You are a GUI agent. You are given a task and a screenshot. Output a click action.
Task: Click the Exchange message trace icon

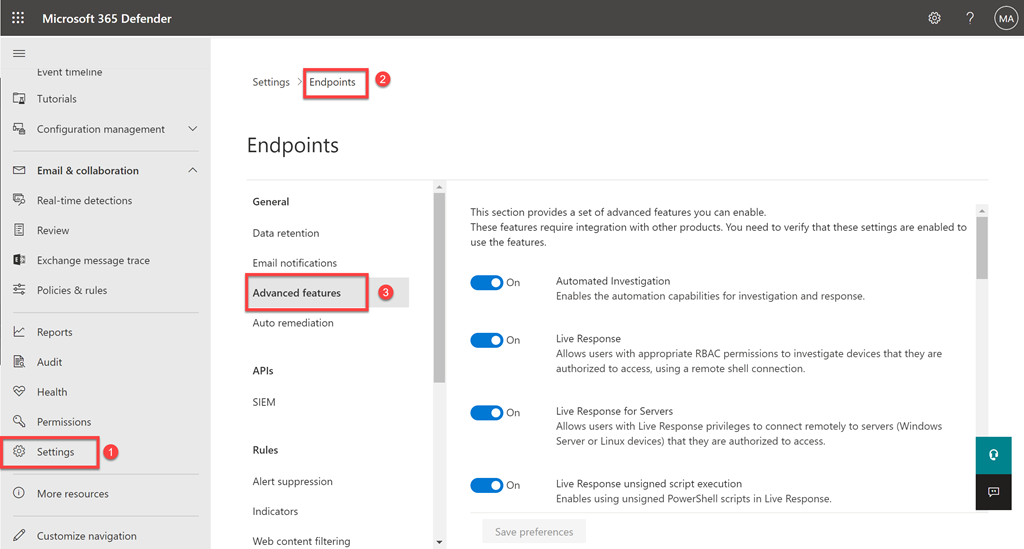(18, 260)
